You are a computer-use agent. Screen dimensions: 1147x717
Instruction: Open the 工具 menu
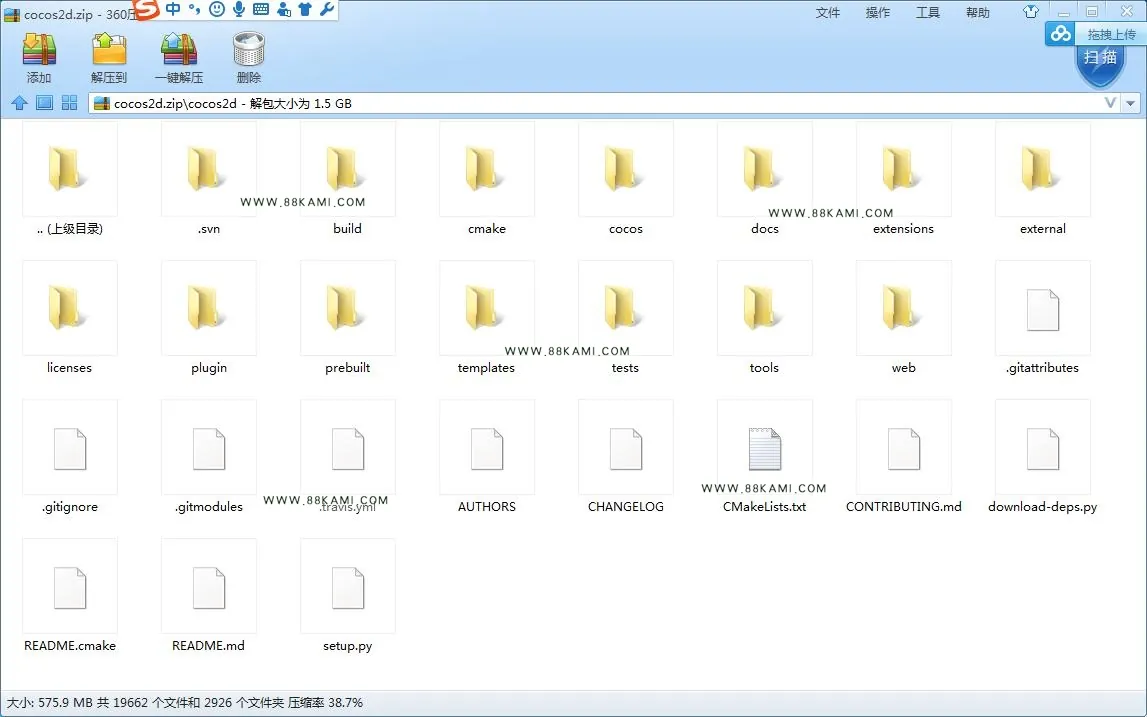point(928,12)
